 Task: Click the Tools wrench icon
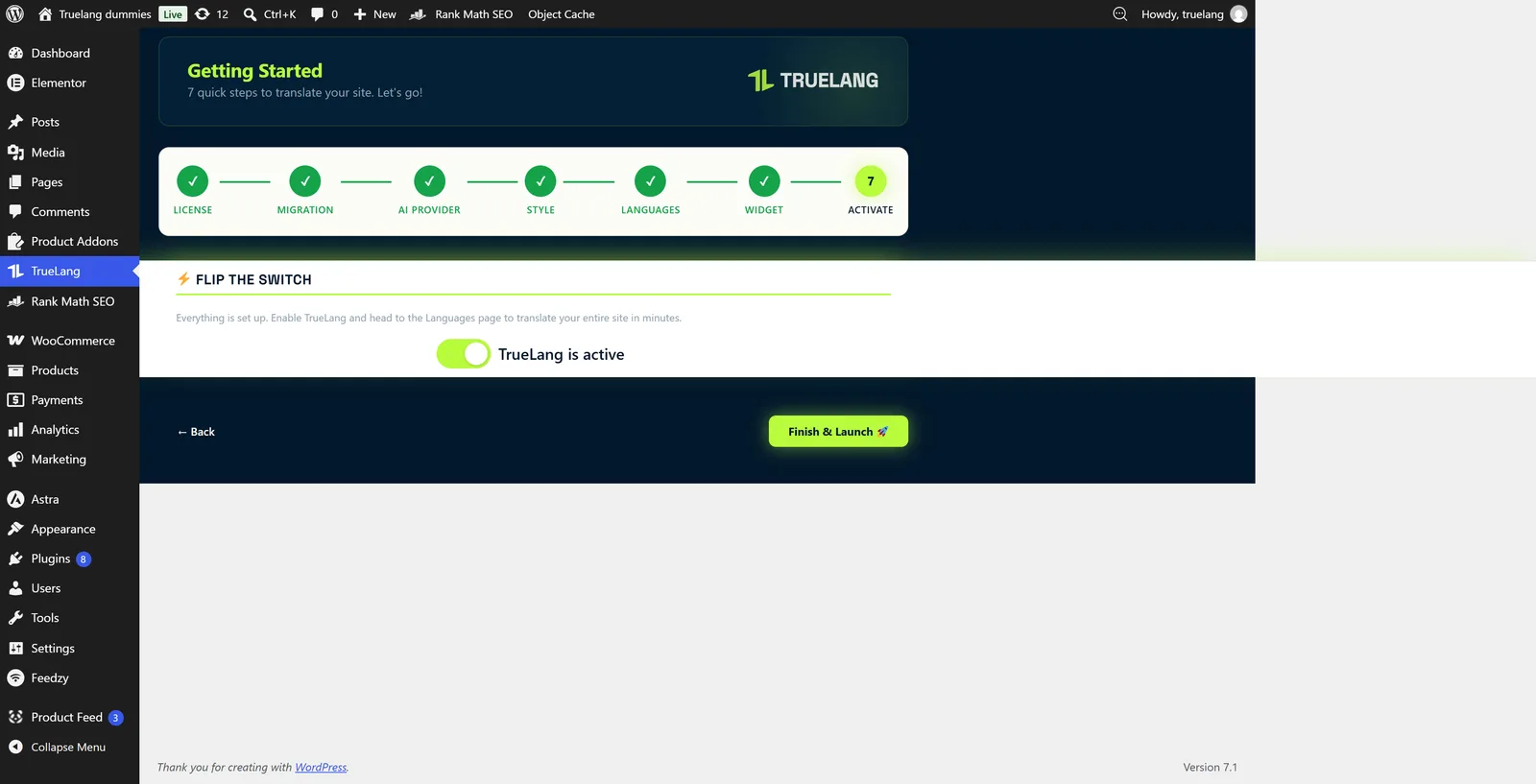pyautogui.click(x=15, y=618)
